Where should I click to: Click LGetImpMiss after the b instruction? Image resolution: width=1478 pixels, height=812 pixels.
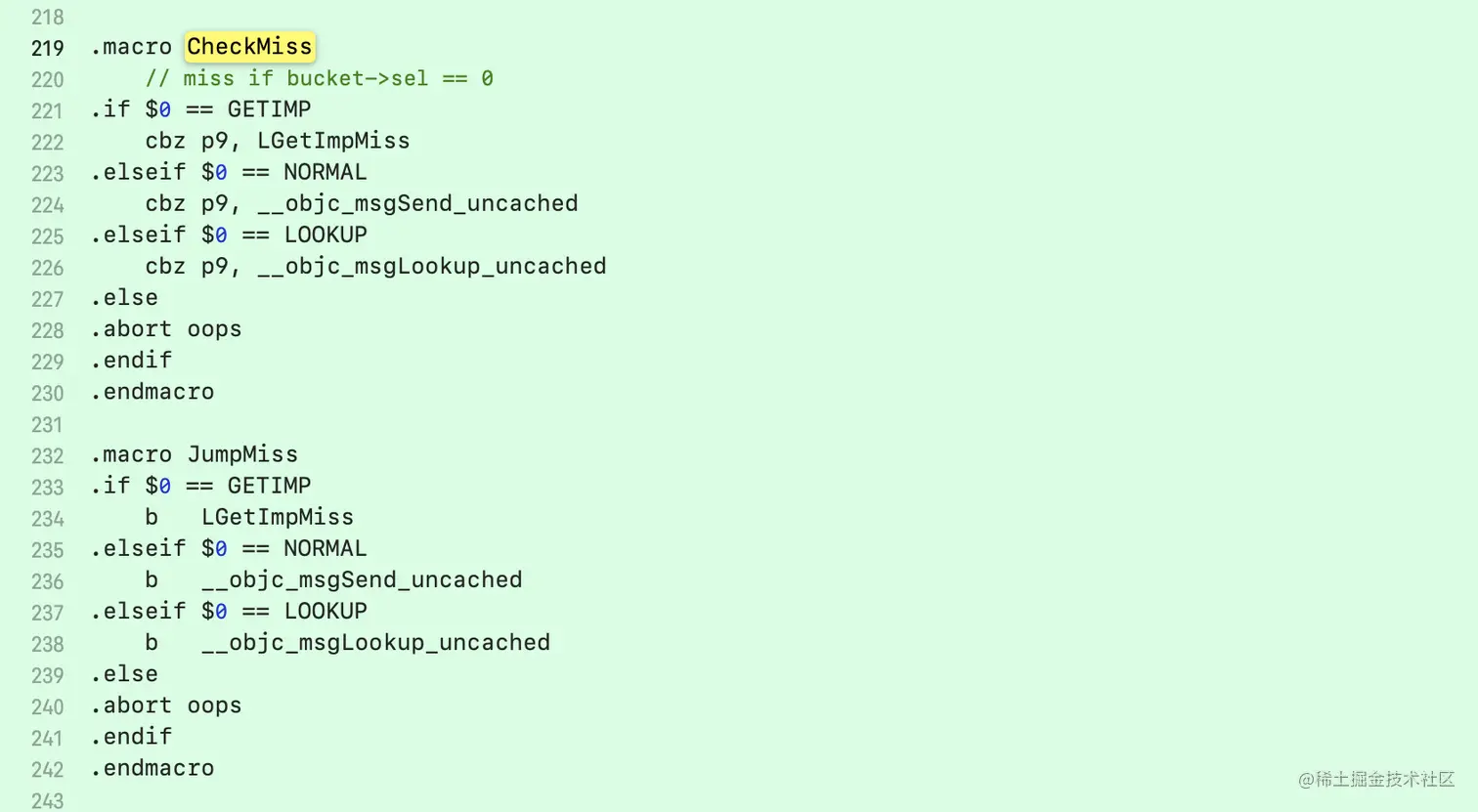pos(278,517)
